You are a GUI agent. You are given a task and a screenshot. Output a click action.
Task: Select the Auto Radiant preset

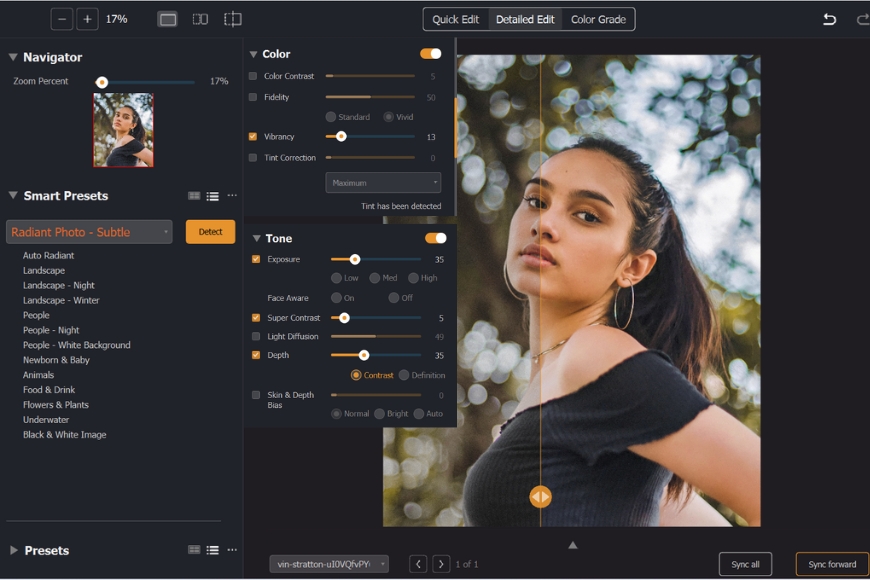(x=48, y=255)
